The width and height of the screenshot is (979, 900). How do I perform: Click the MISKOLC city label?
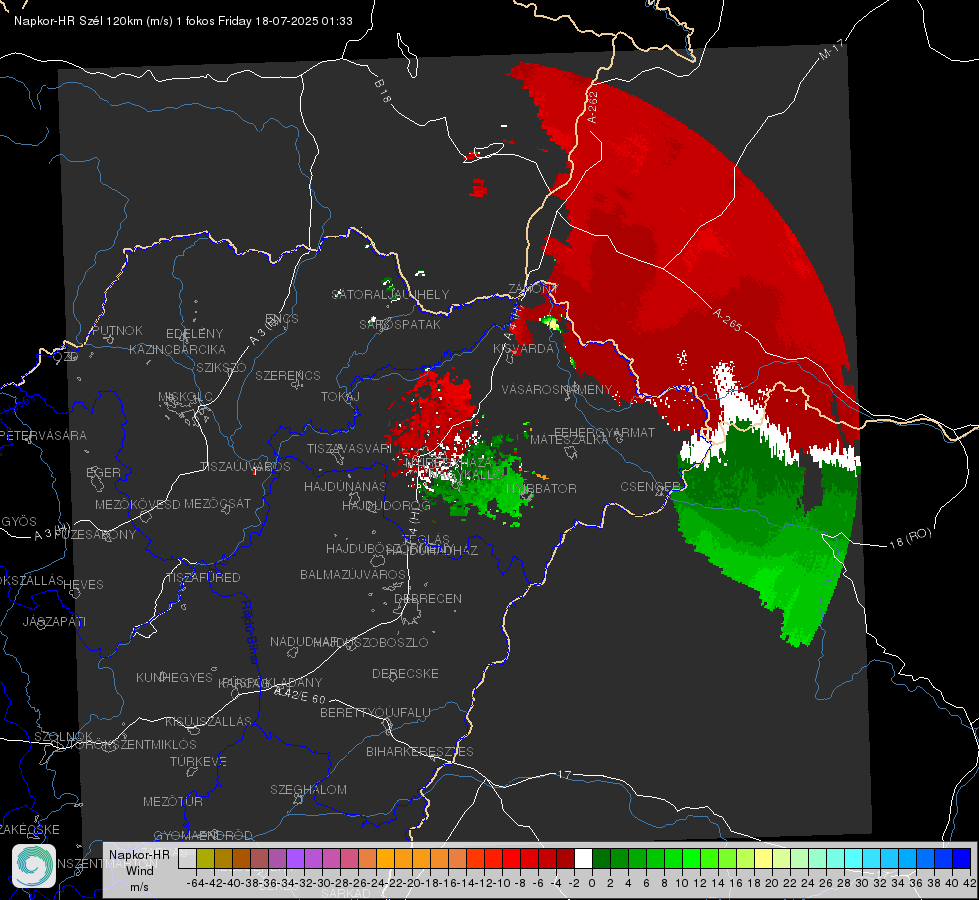[x=185, y=397]
